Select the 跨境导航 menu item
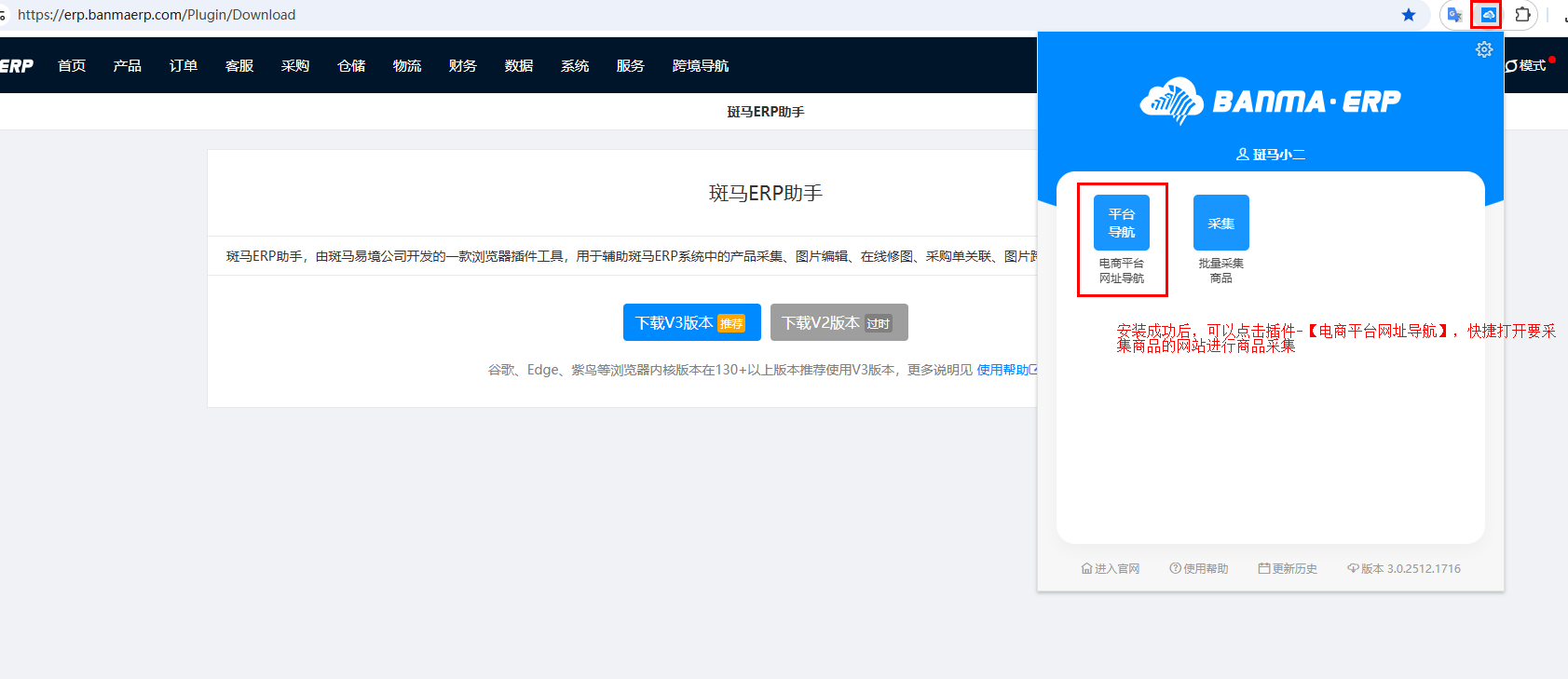 click(700, 65)
